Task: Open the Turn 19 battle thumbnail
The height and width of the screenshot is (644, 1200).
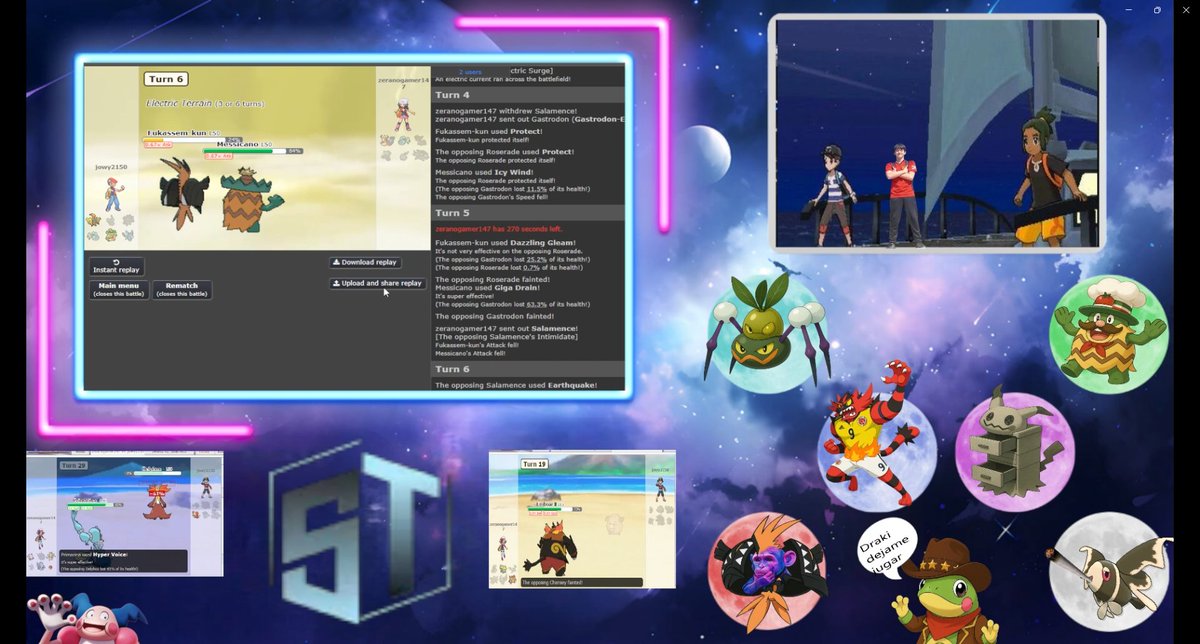Action: pyautogui.click(x=582, y=519)
